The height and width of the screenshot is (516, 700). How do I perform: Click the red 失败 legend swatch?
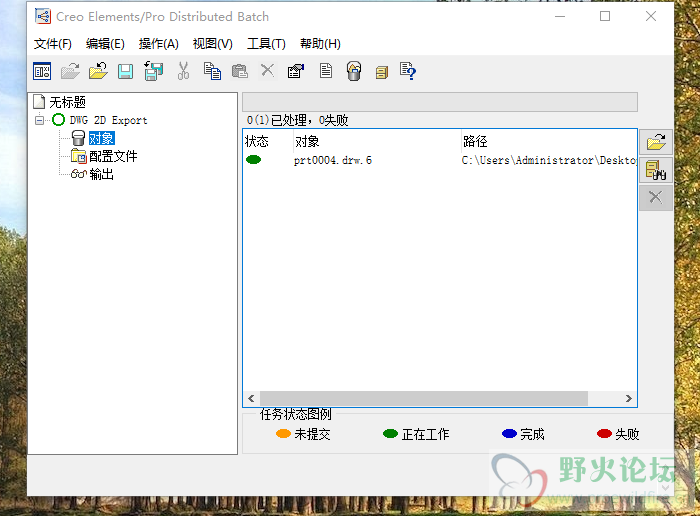coord(604,433)
